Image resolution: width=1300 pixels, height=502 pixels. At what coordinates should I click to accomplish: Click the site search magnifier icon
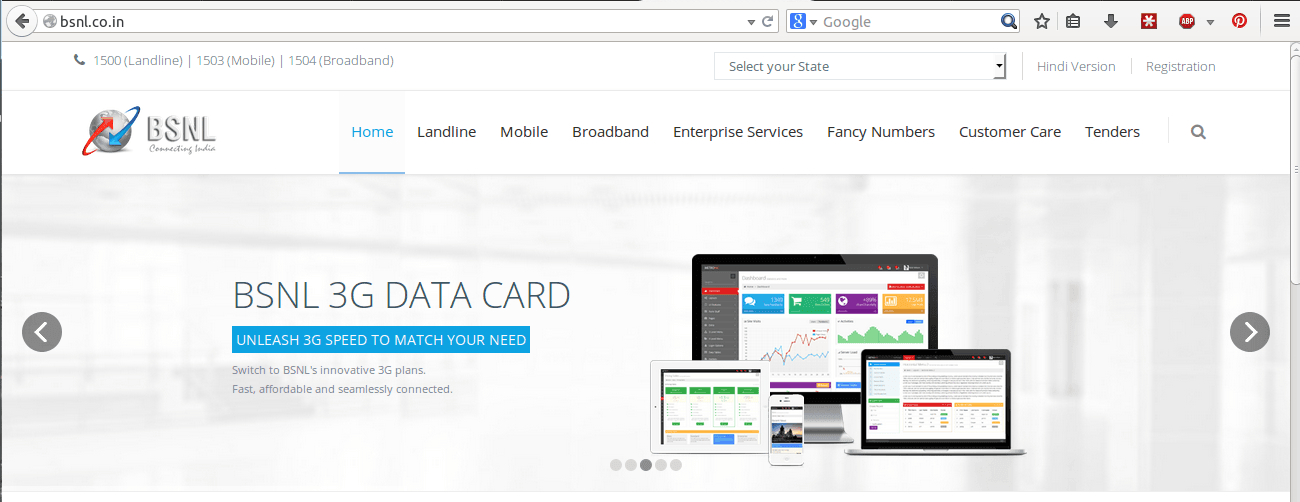[1198, 132]
